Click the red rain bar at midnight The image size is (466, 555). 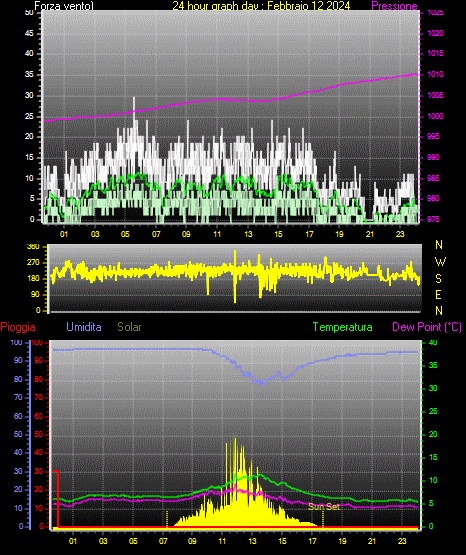pyautogui.click(x=56, y=499)
